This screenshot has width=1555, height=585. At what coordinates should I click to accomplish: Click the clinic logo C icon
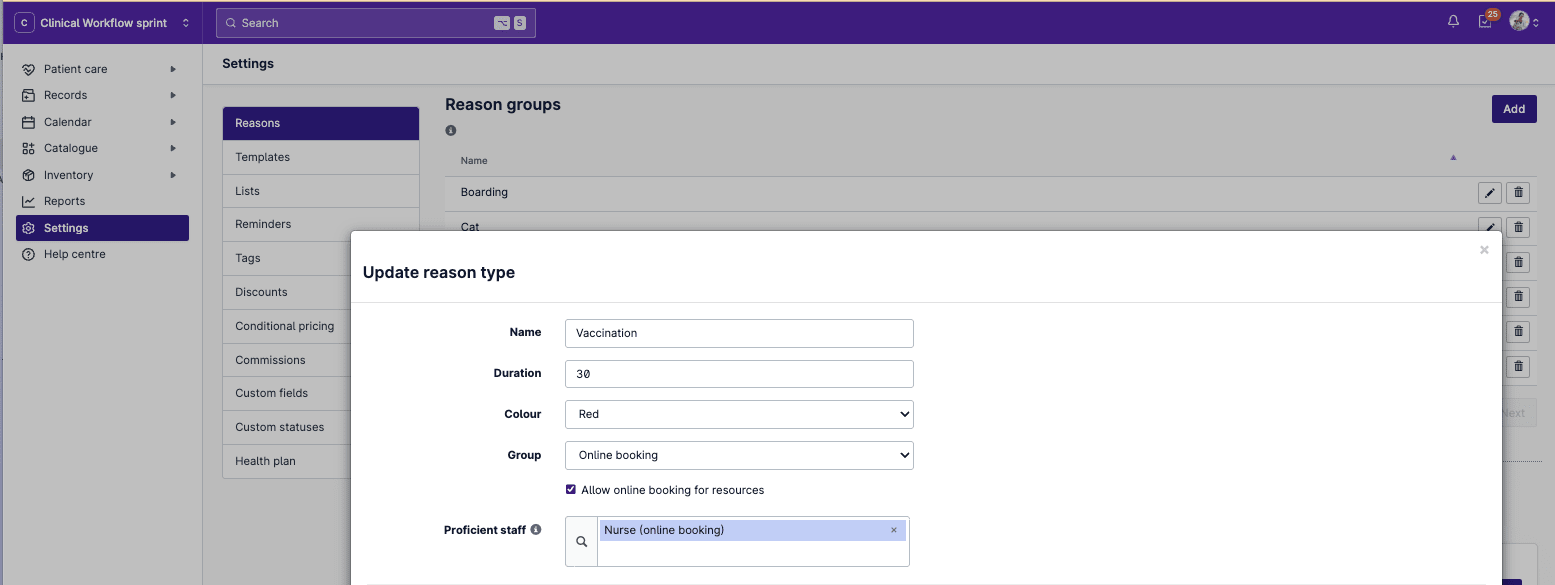click(24, 22)
